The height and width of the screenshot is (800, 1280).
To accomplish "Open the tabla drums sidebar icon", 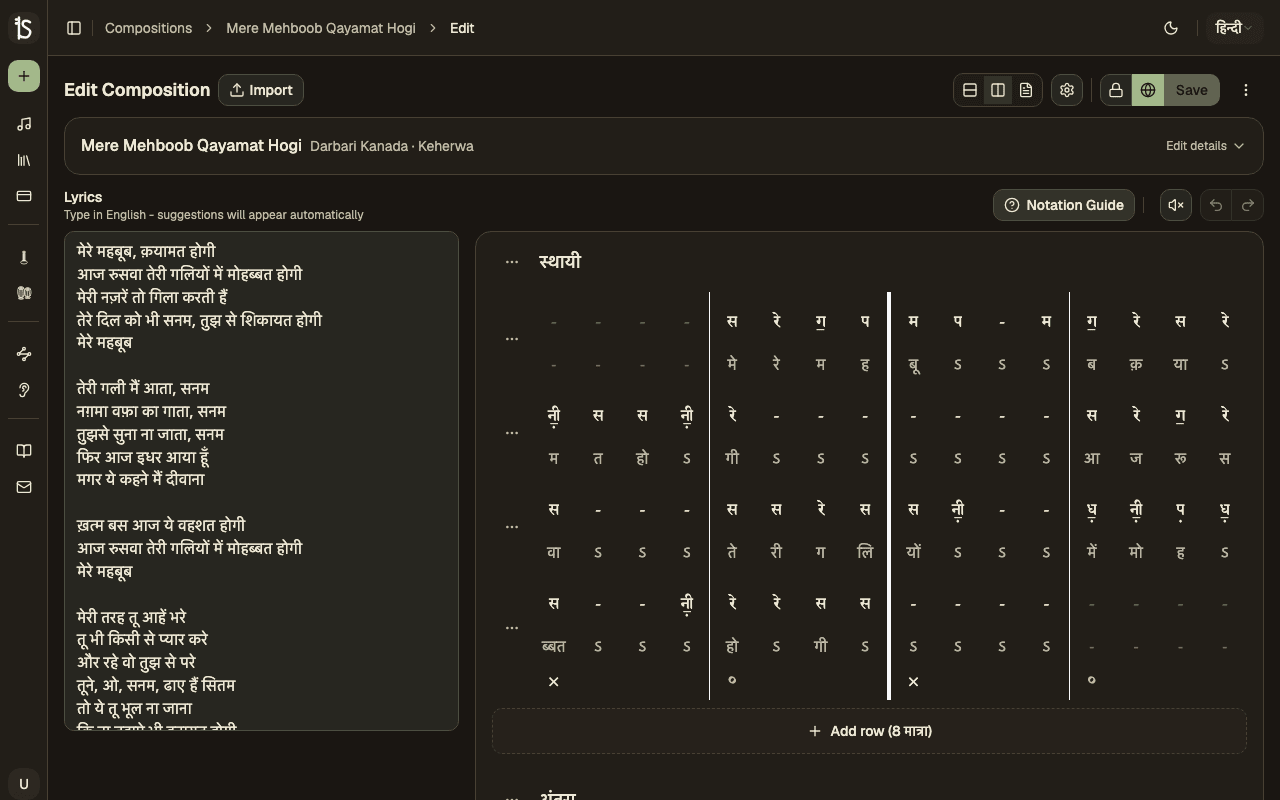I will tap(24, 293).
